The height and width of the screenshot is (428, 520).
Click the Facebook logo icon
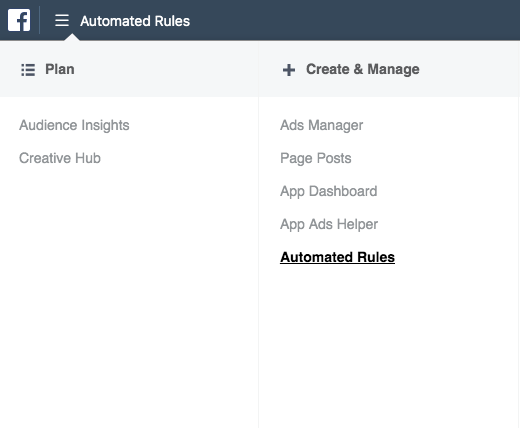[19, 20]
